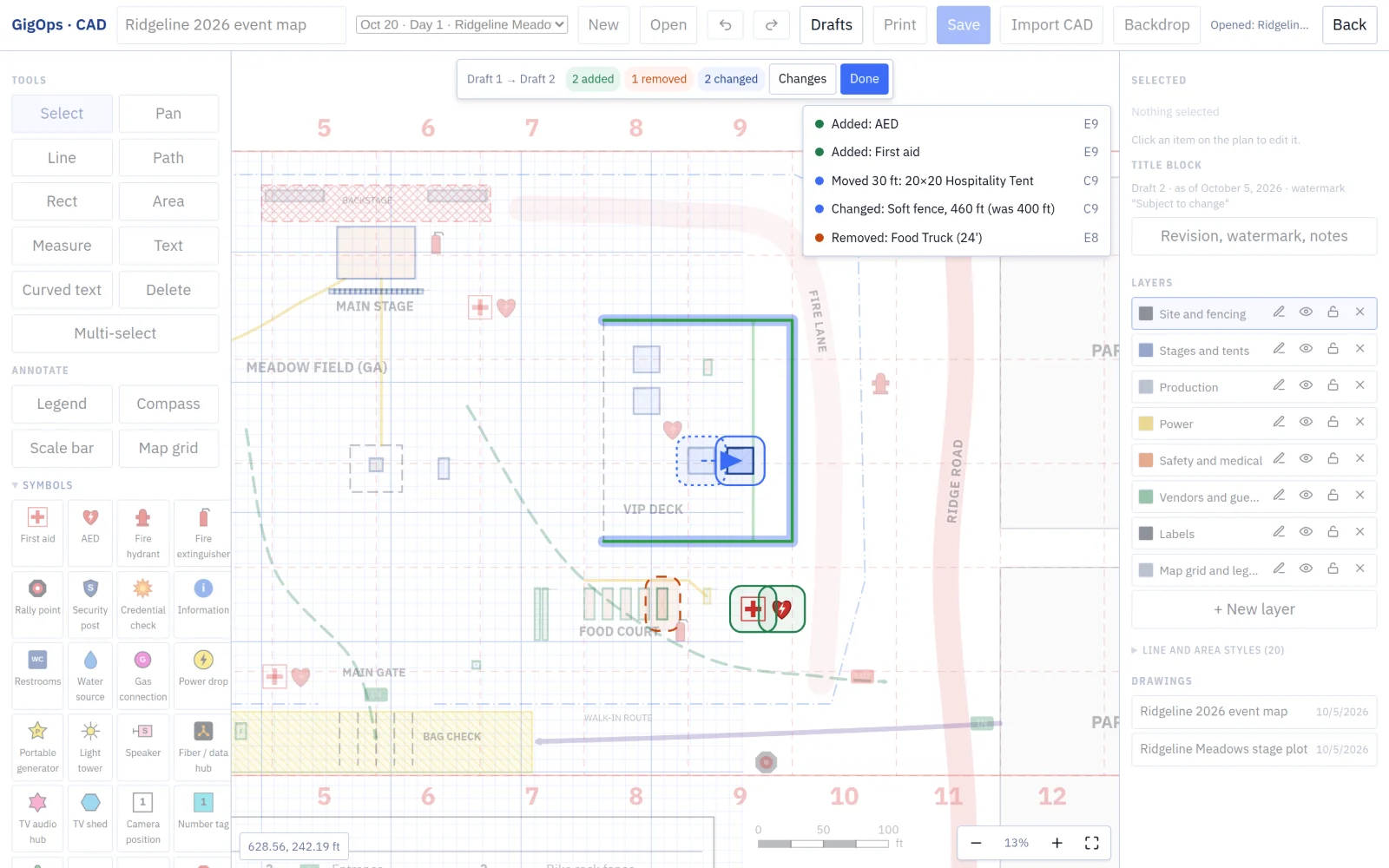Pick the Water source symbol
The height and width of the screenshot is (868, 1389).
point(90,675)
